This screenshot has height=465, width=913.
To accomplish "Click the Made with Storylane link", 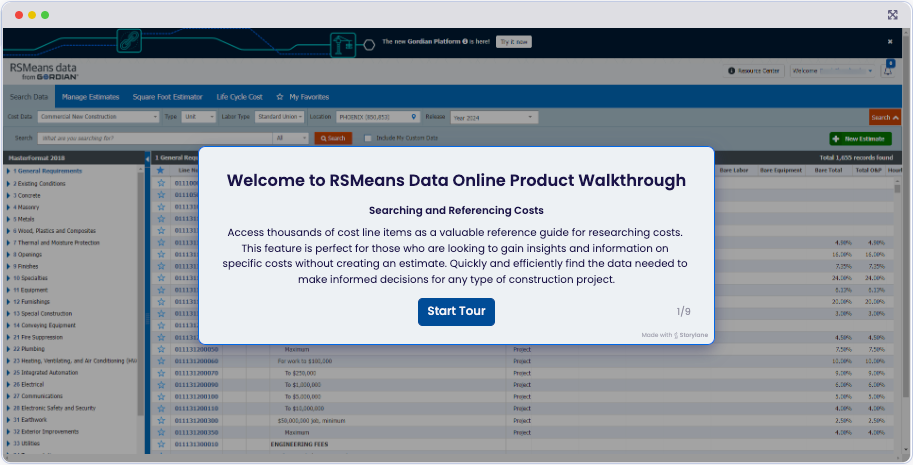I will pos(675,335).
